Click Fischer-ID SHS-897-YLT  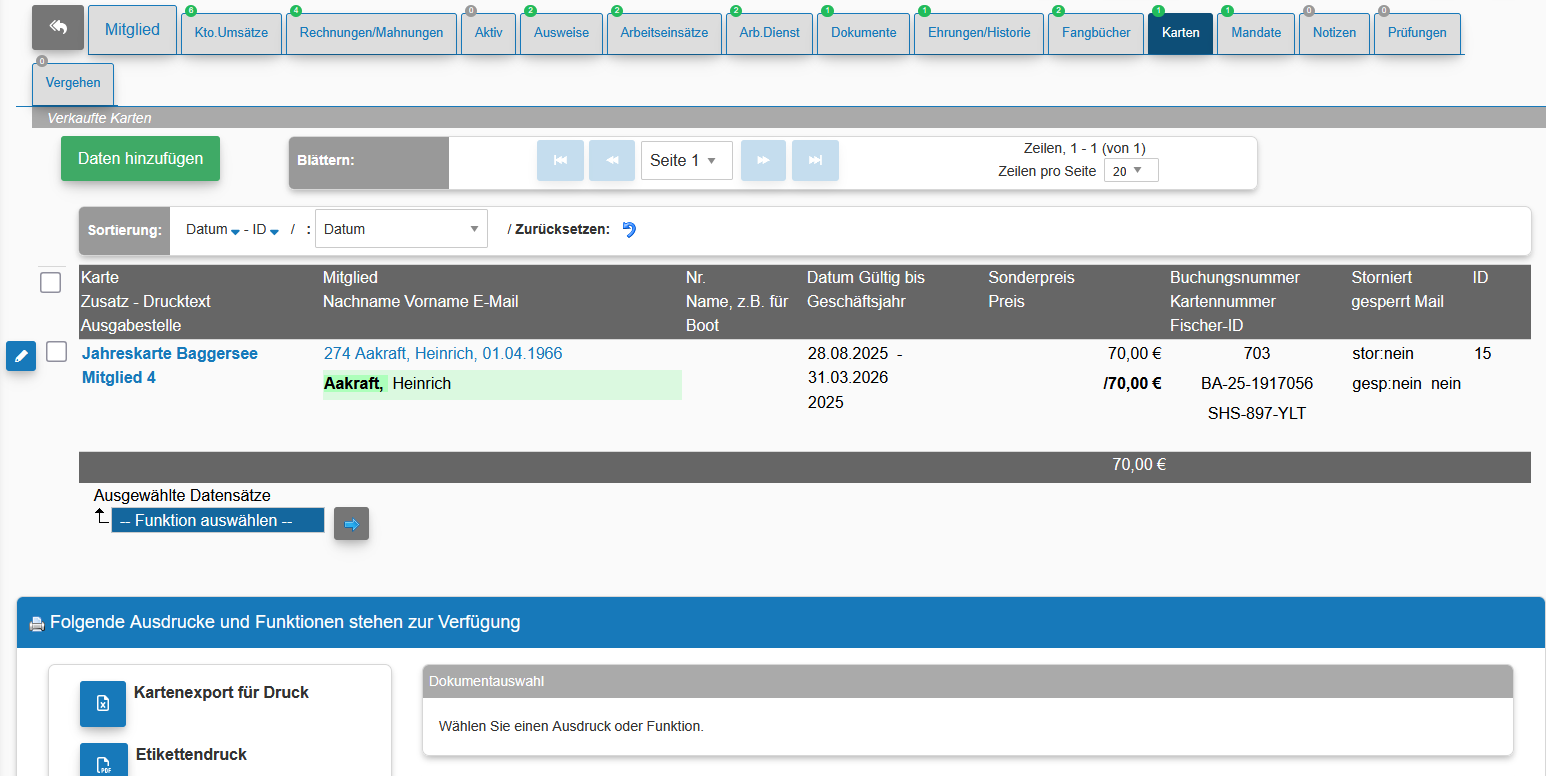[x=1257, y=414]
